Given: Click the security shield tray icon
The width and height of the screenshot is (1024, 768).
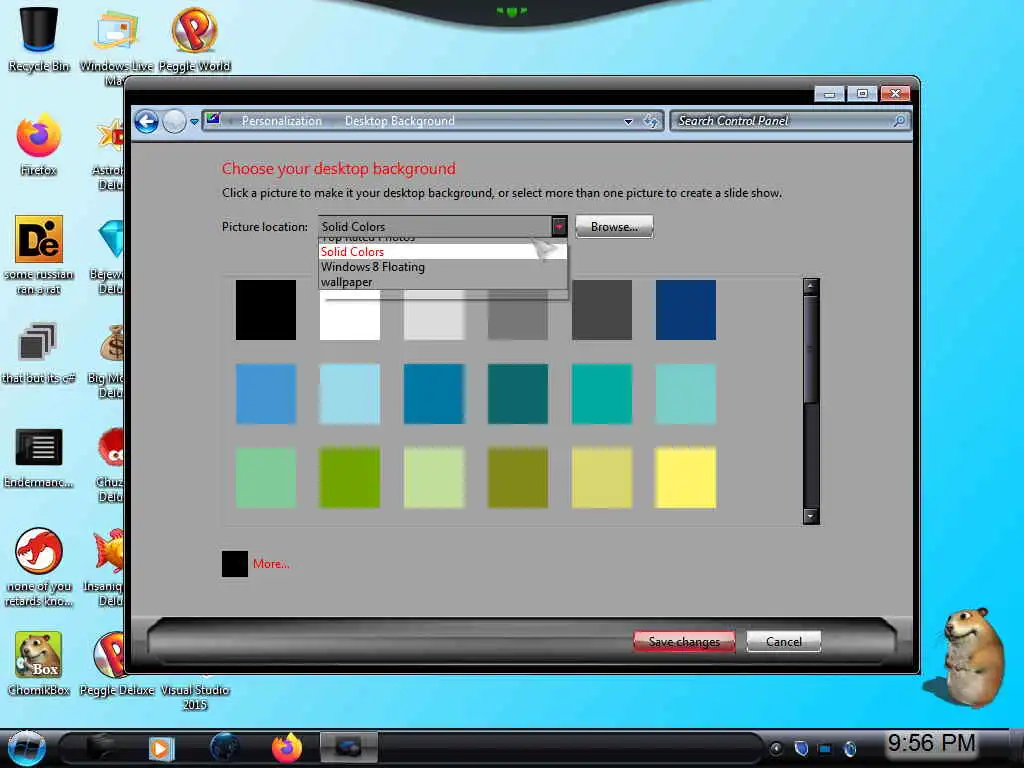Looking at the screenshot, I should pyautogui.click(x=801, y=748).
